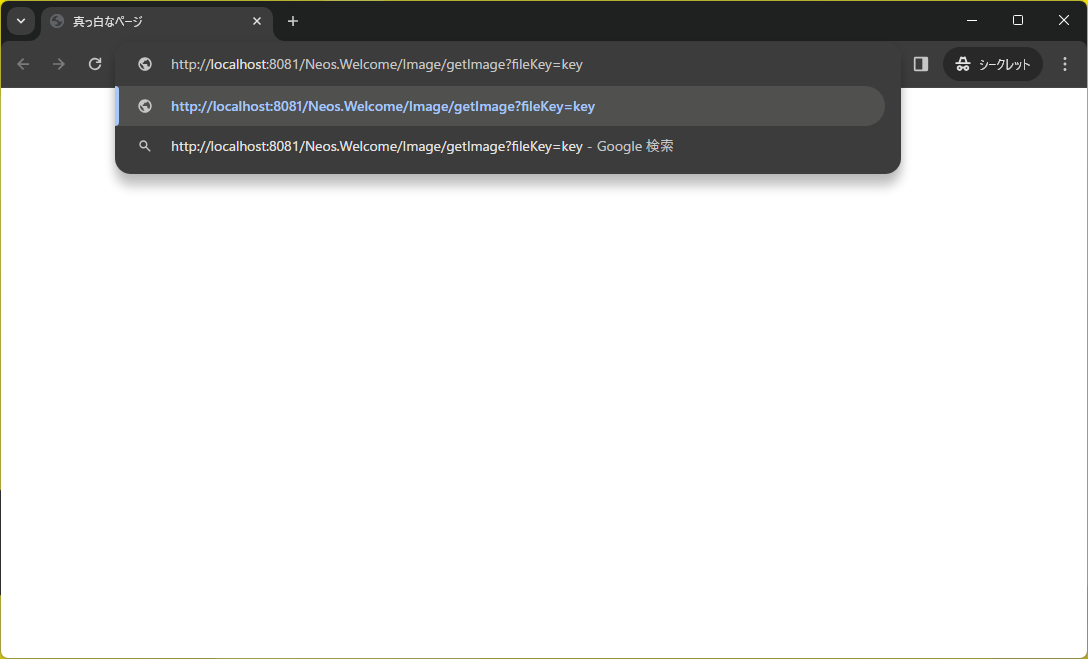The height and width of the screenshot is (659, 1088).
Task: Minimize the Chrome window
Action: pos(972,20)
